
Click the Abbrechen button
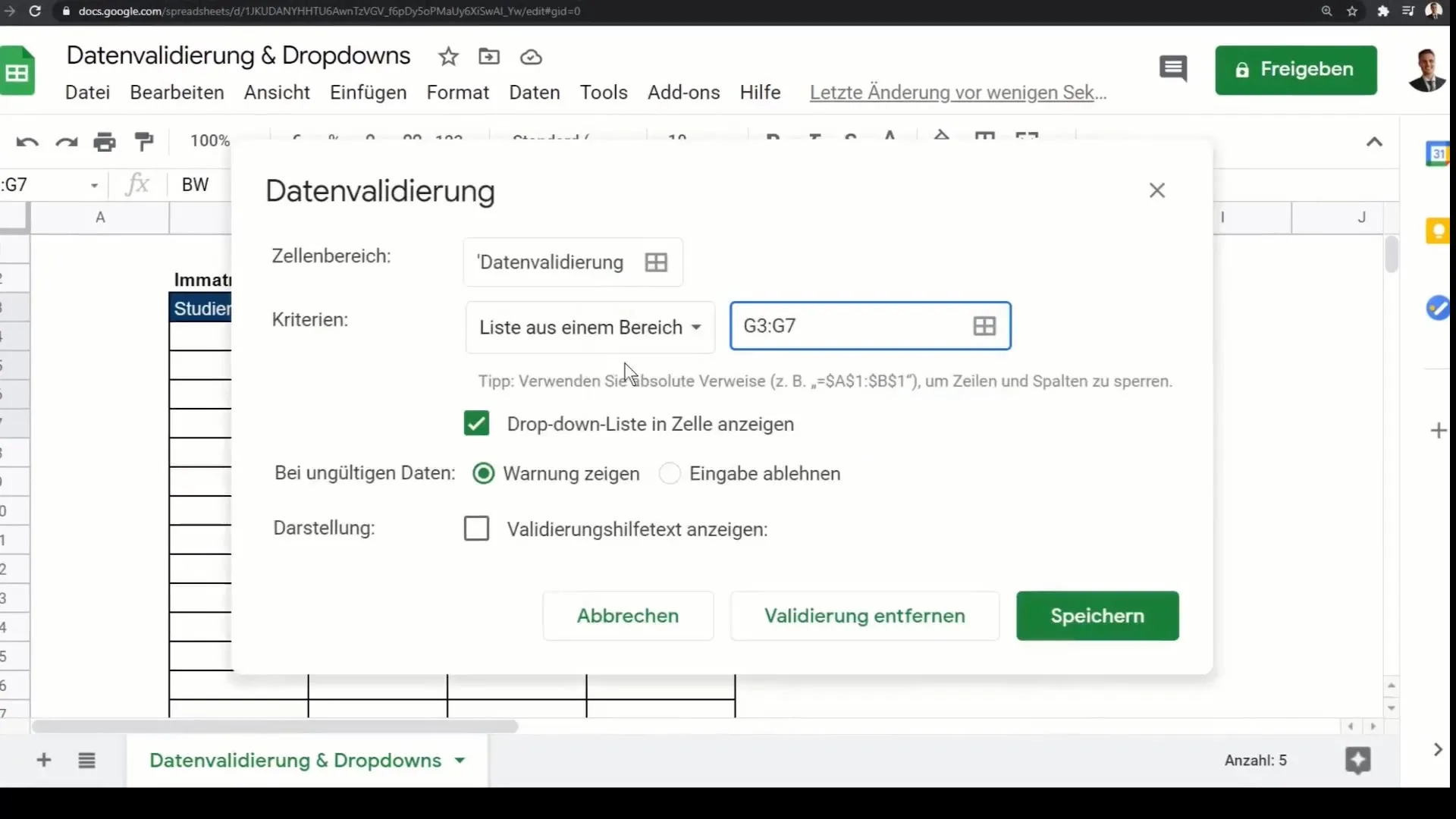[x=628, y=616]
